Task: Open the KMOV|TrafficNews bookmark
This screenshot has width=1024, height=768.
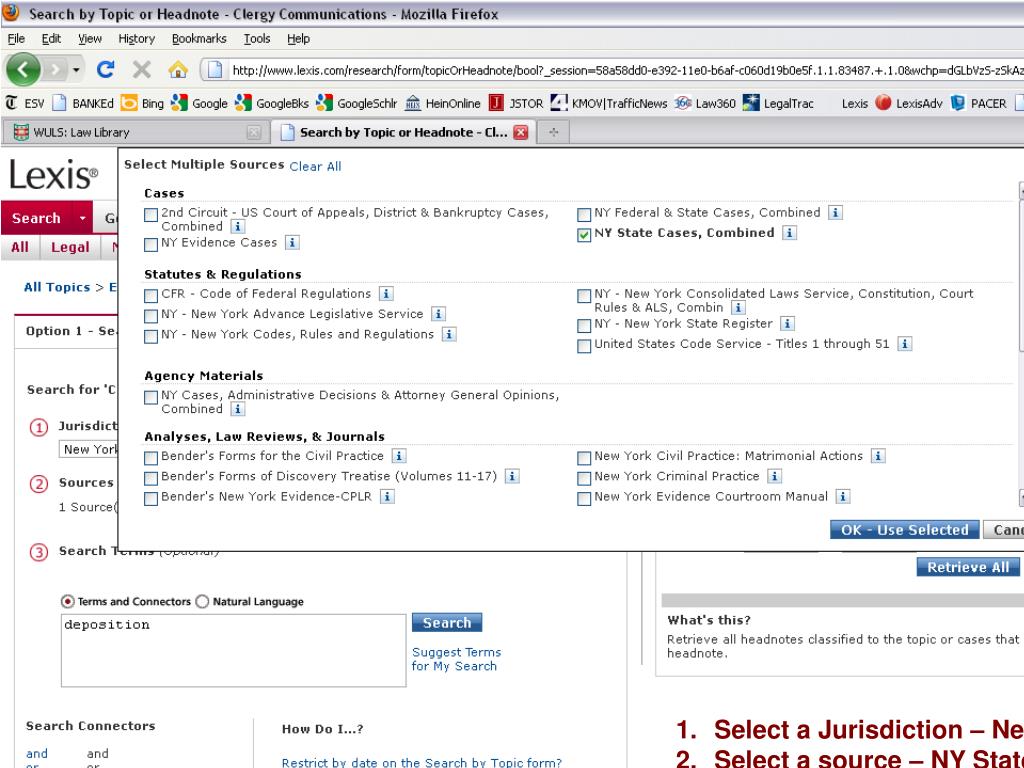Action: pos(609,103)
